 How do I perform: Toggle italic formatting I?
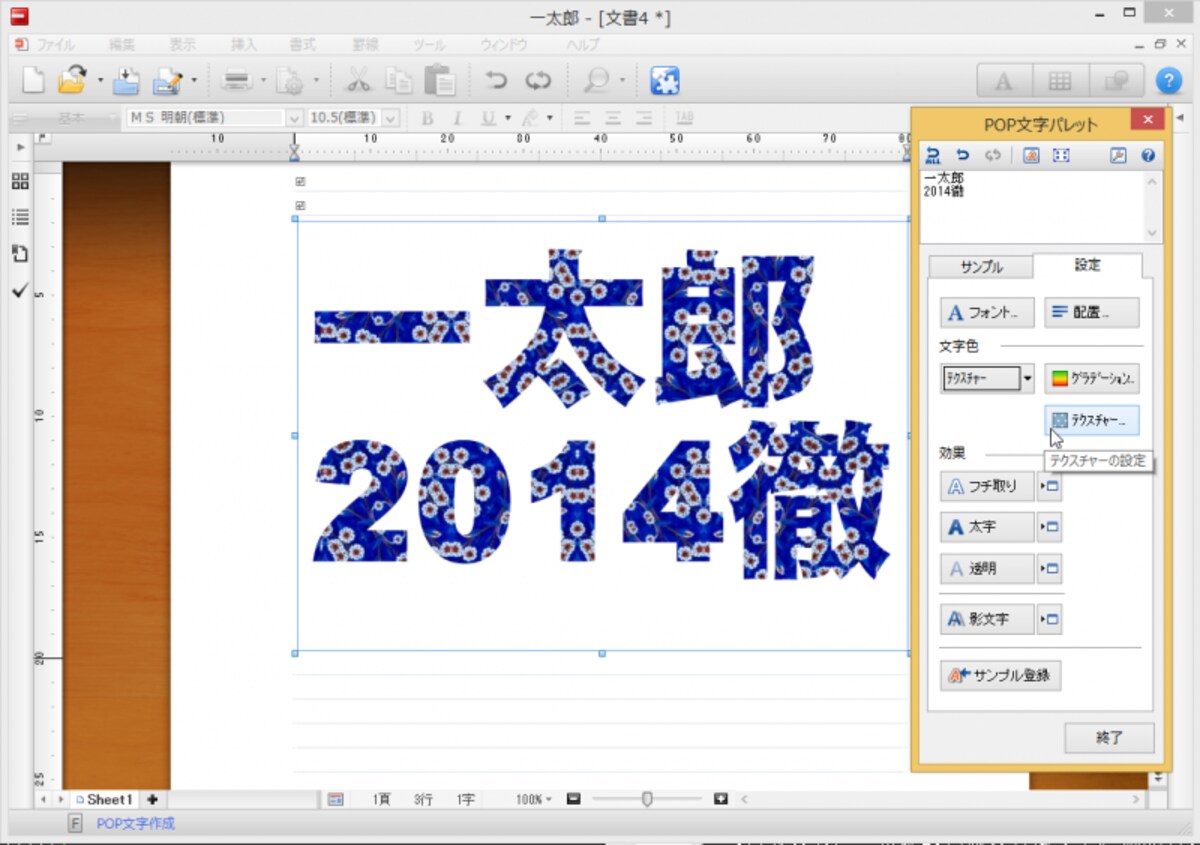tap(458, 118)
